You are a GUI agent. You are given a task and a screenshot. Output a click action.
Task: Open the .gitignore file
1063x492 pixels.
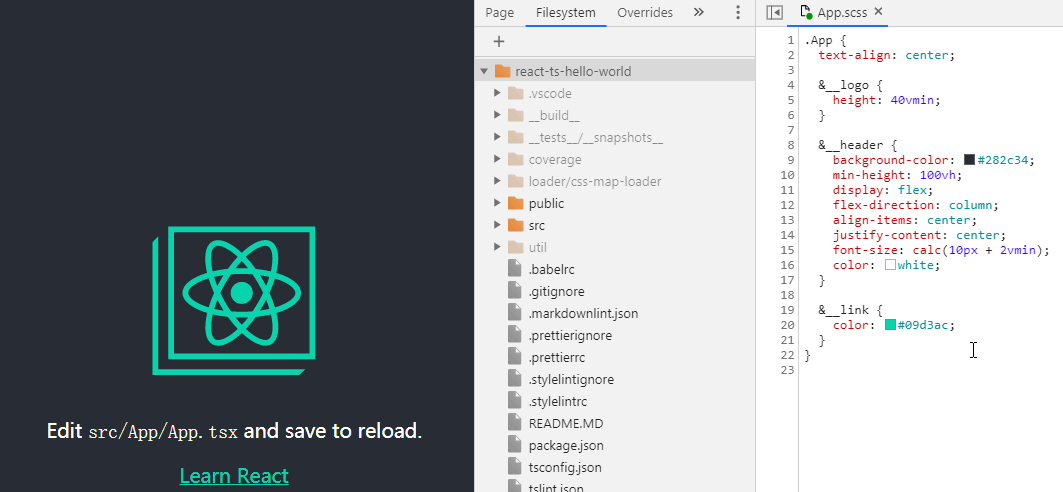click(557, 291)
